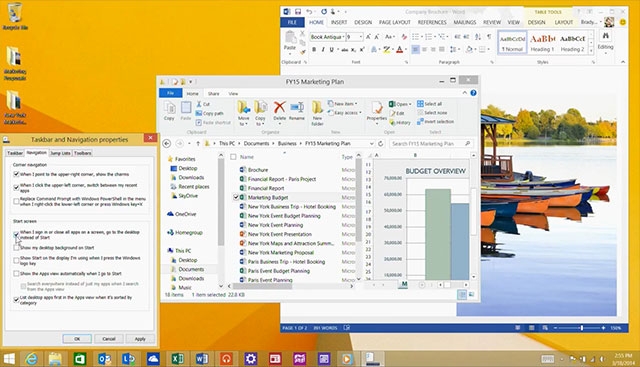Image resolution: width=640 pixels, height=367 pixels.
Task: Open Excel from the taskbar
Action: click(177, 359)
